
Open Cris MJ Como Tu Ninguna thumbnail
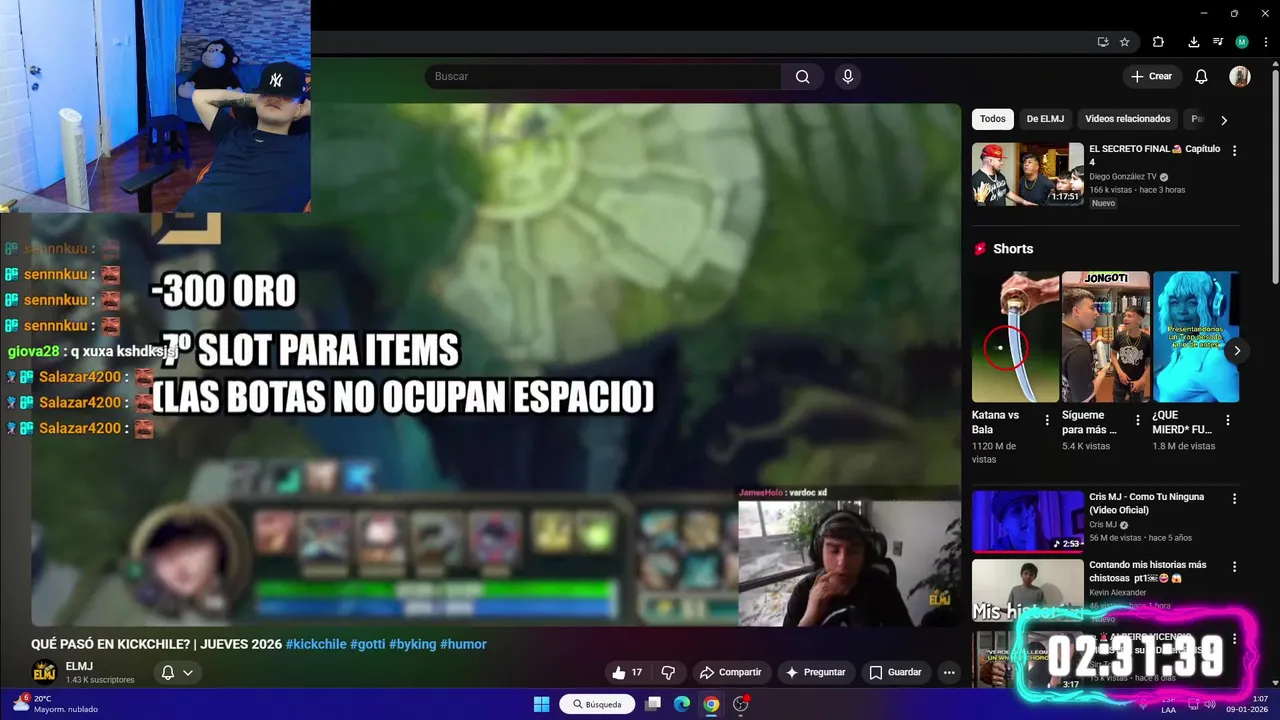[1028, 521]
